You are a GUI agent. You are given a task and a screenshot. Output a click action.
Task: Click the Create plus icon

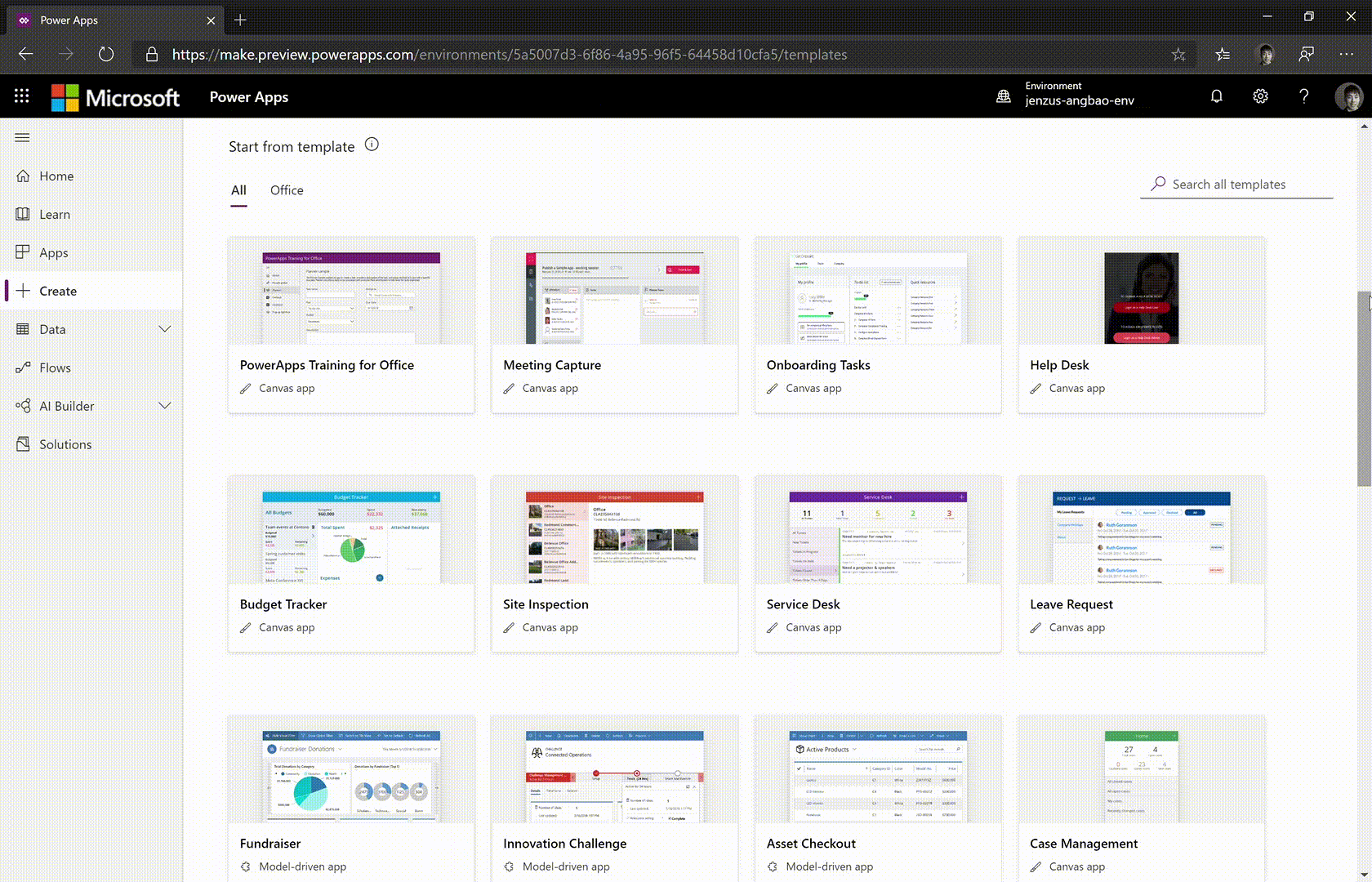(x=23, y=291)
